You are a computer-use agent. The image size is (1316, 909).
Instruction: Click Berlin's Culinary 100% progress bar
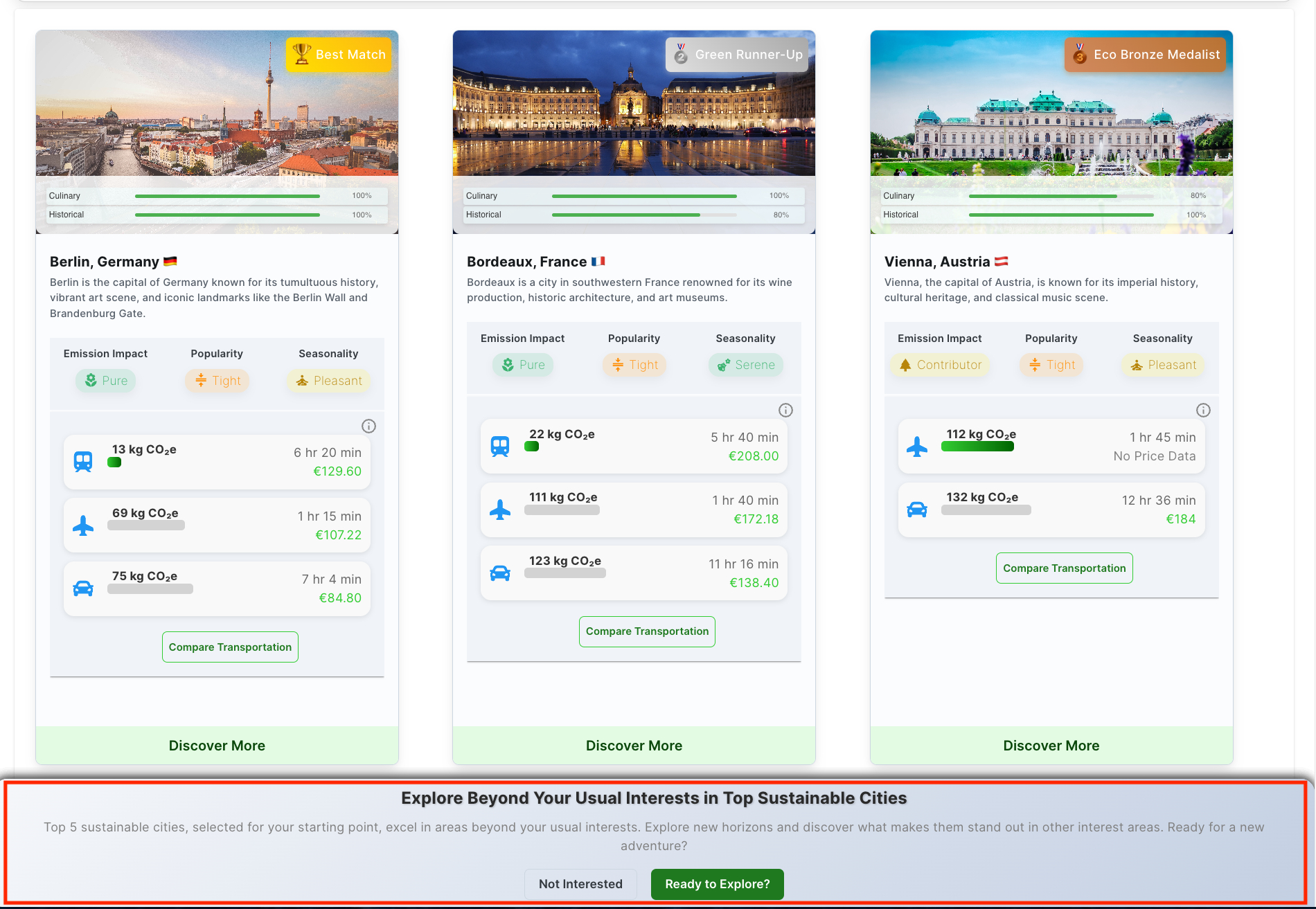227,196
